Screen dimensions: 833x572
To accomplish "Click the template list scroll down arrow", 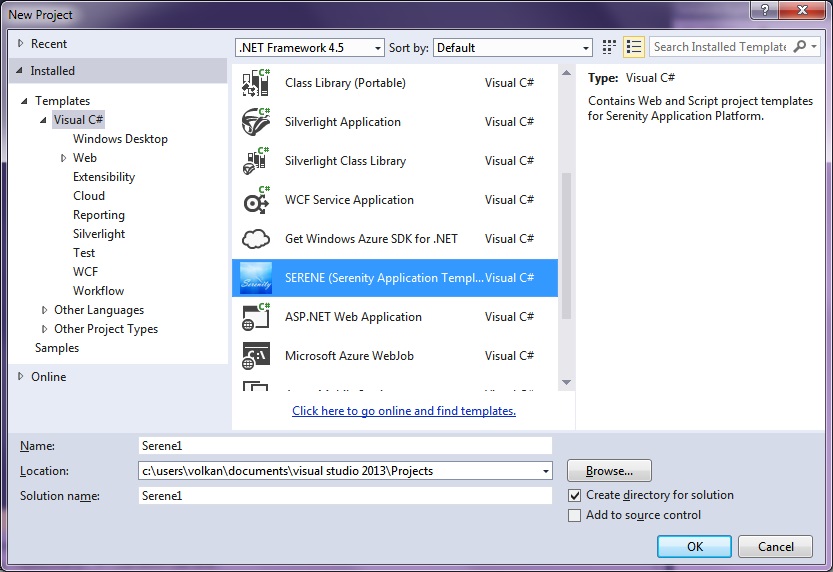I will 566,382.
